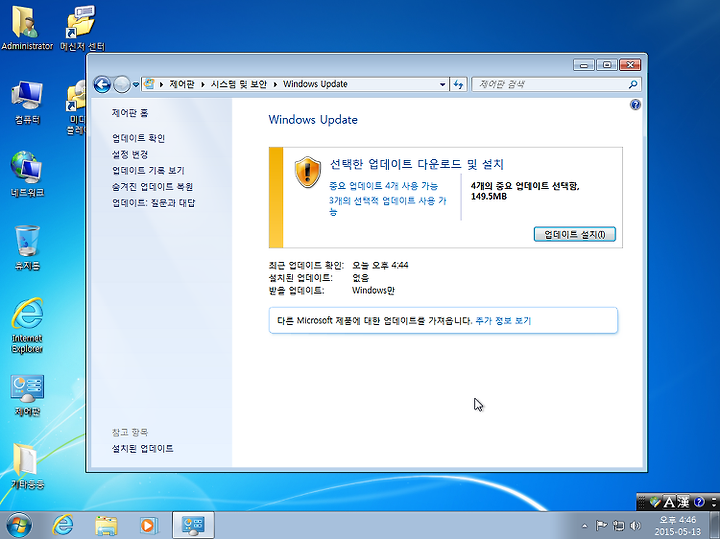The width and height of the screenshot is (720, 539).
Task: Click the 漢 Hanja conversion button on the language bar
Action: pos(684,502)
